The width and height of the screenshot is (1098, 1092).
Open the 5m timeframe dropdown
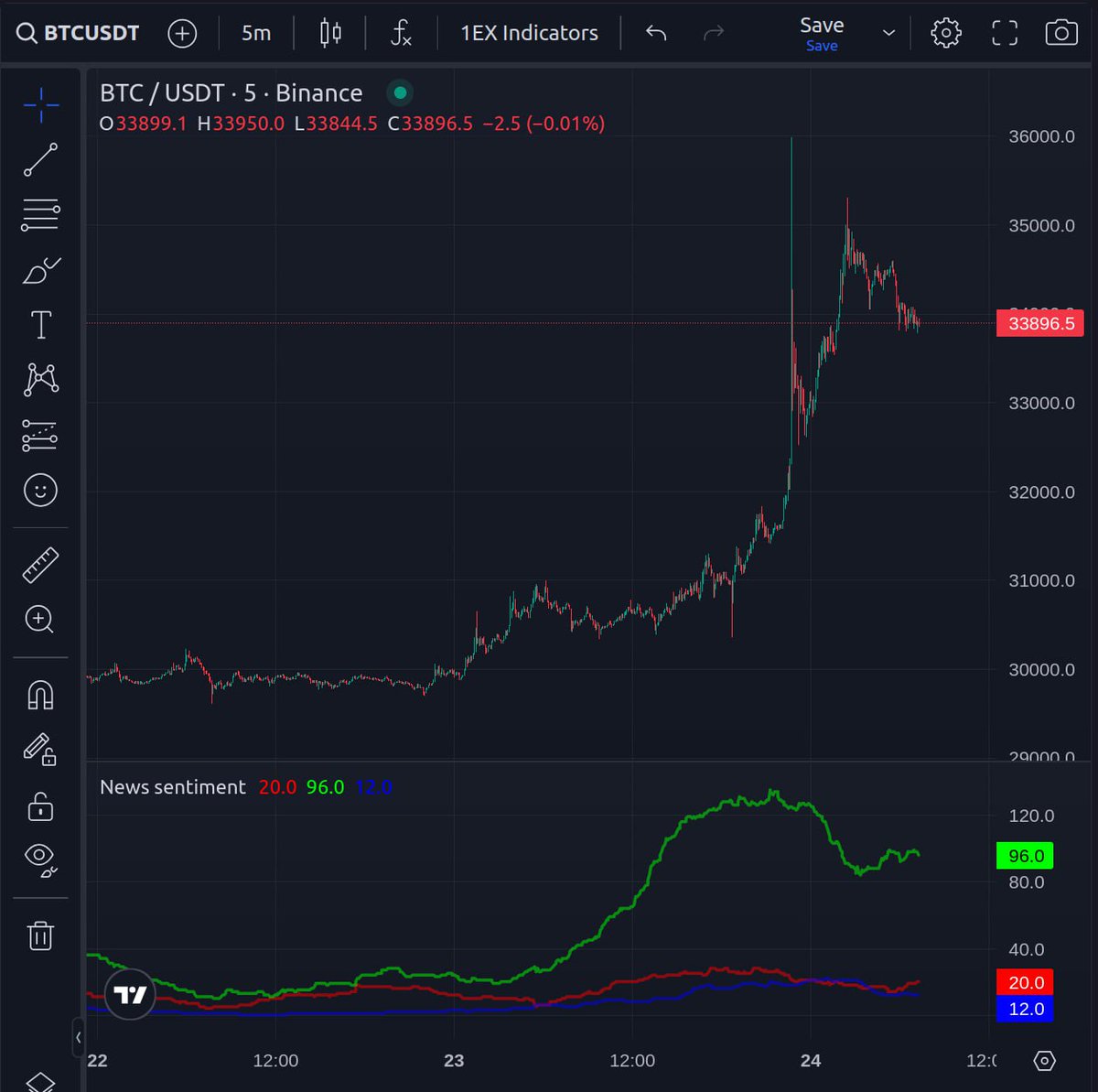[254, 32]
